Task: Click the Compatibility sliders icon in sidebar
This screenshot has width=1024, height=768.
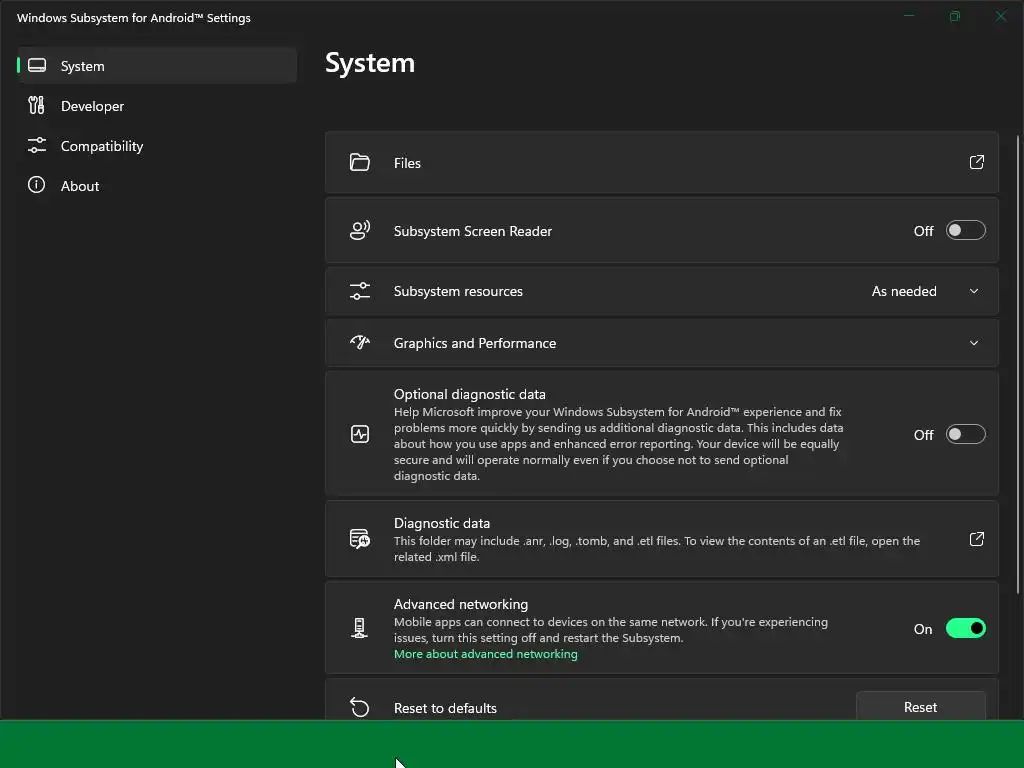Action: 37,146
